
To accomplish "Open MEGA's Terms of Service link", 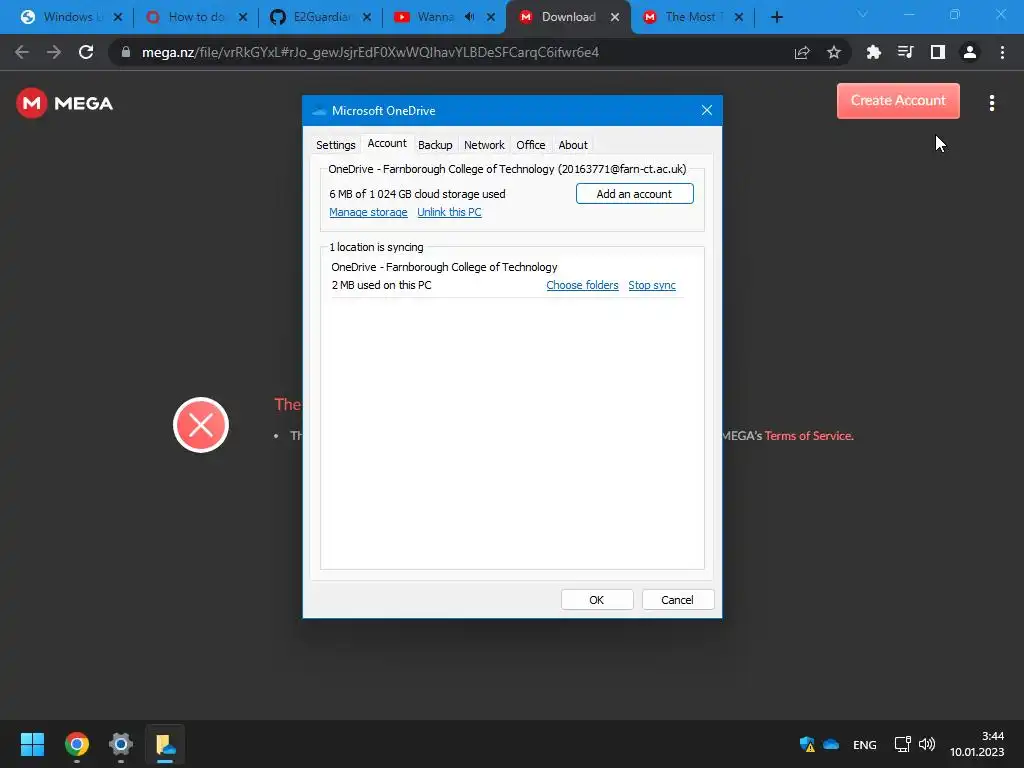I will point(809,436).
